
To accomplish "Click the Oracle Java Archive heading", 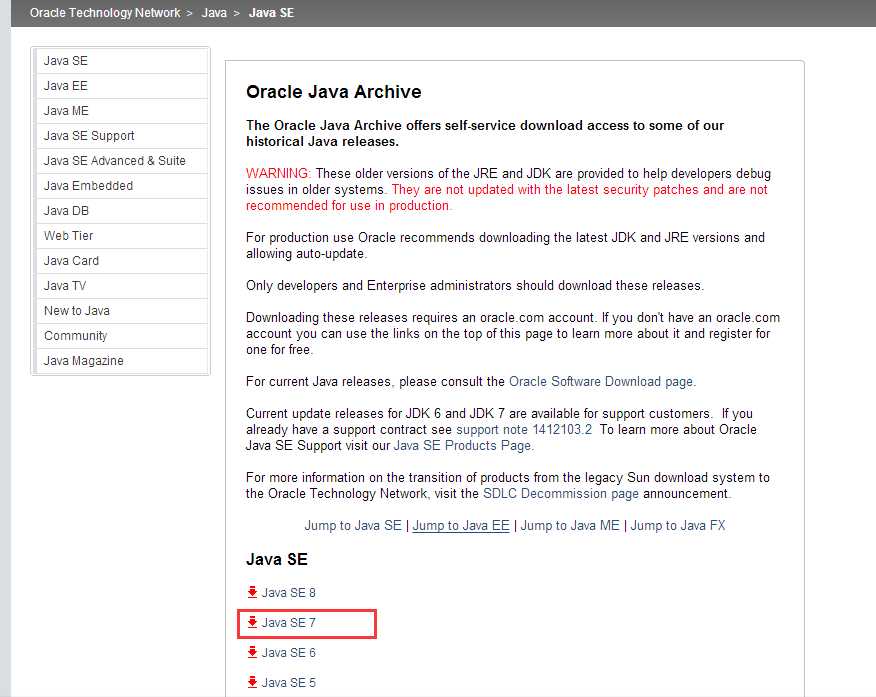I will [334, 92].
